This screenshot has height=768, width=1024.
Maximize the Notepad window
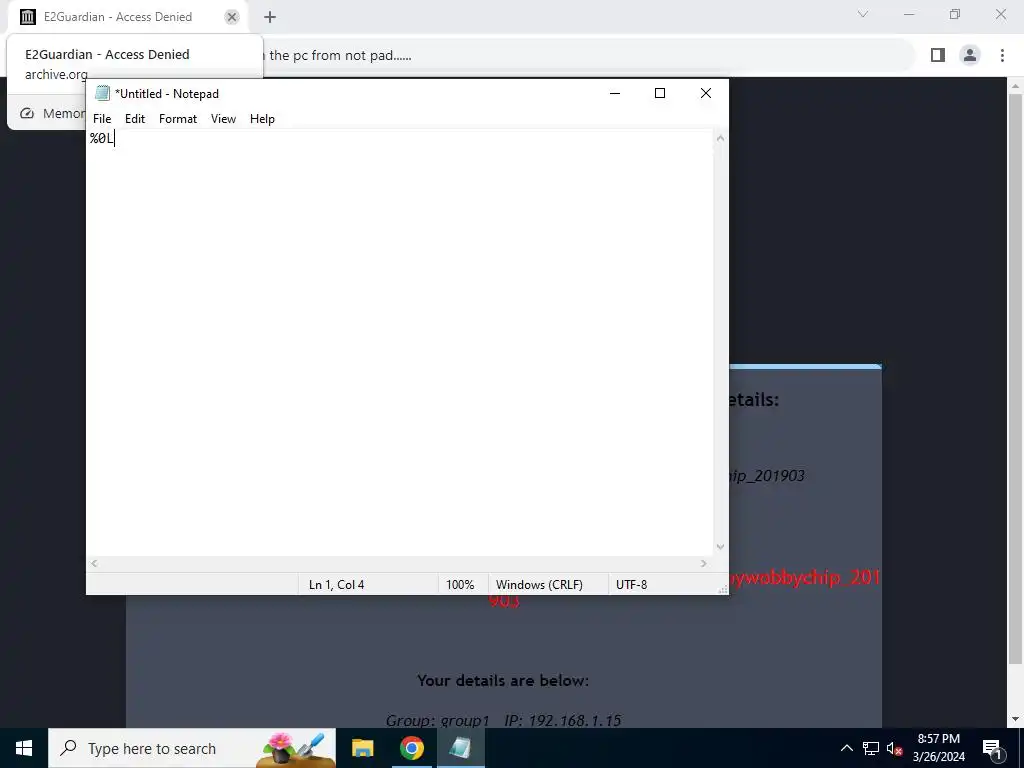point(660,93)
